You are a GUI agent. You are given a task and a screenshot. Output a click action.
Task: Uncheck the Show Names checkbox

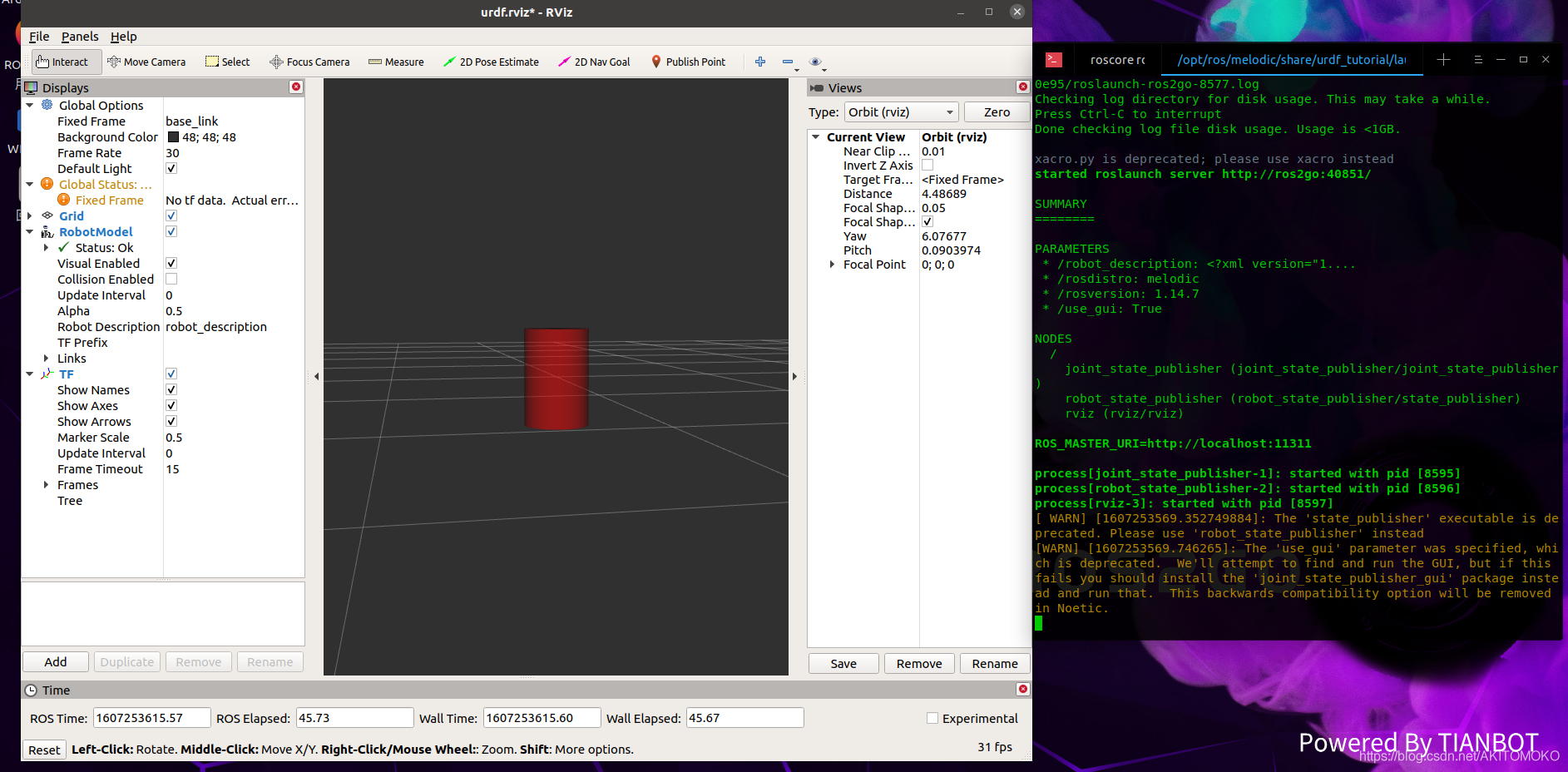[x=171, y=390]
